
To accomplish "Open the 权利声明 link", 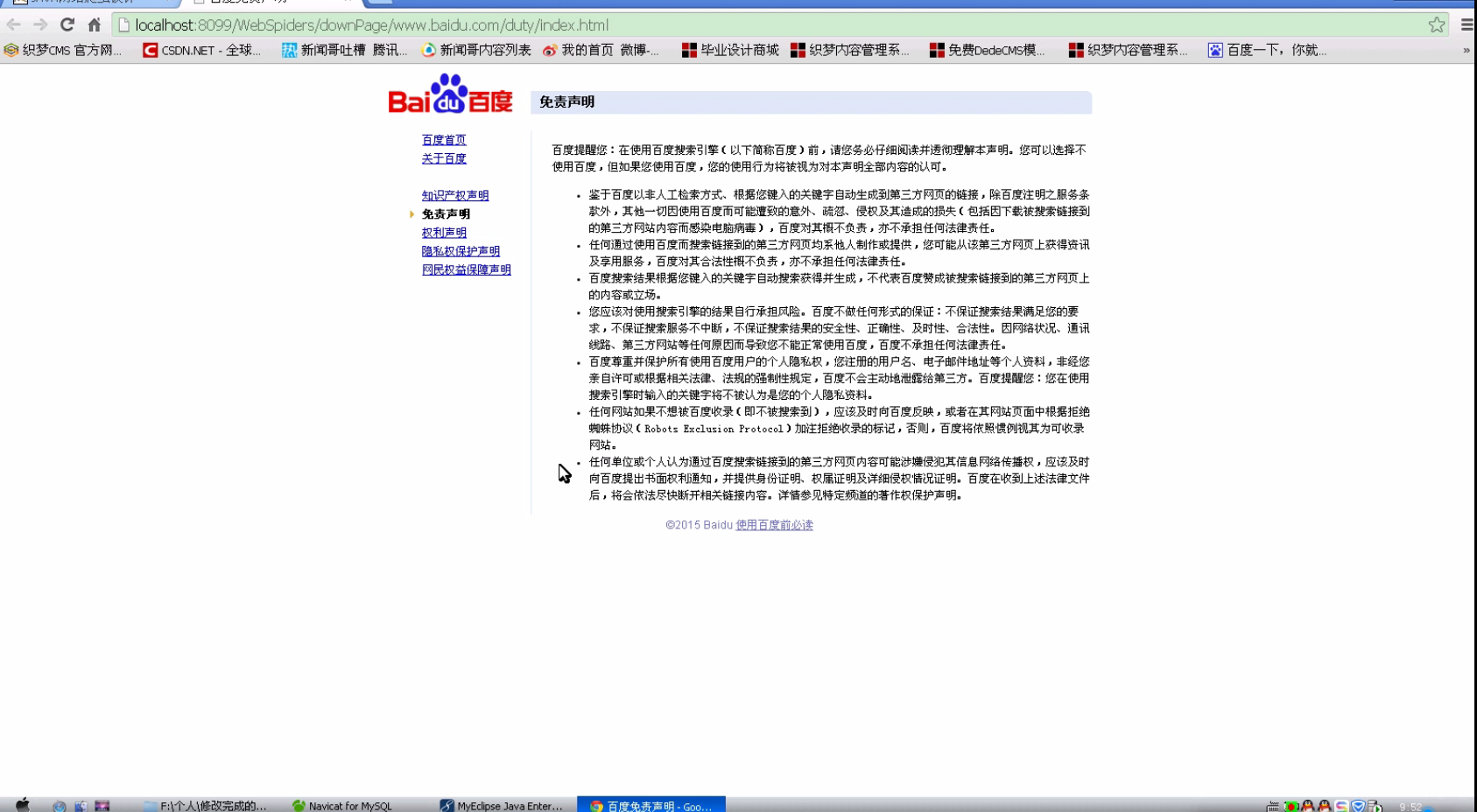I will click(444, 233).
